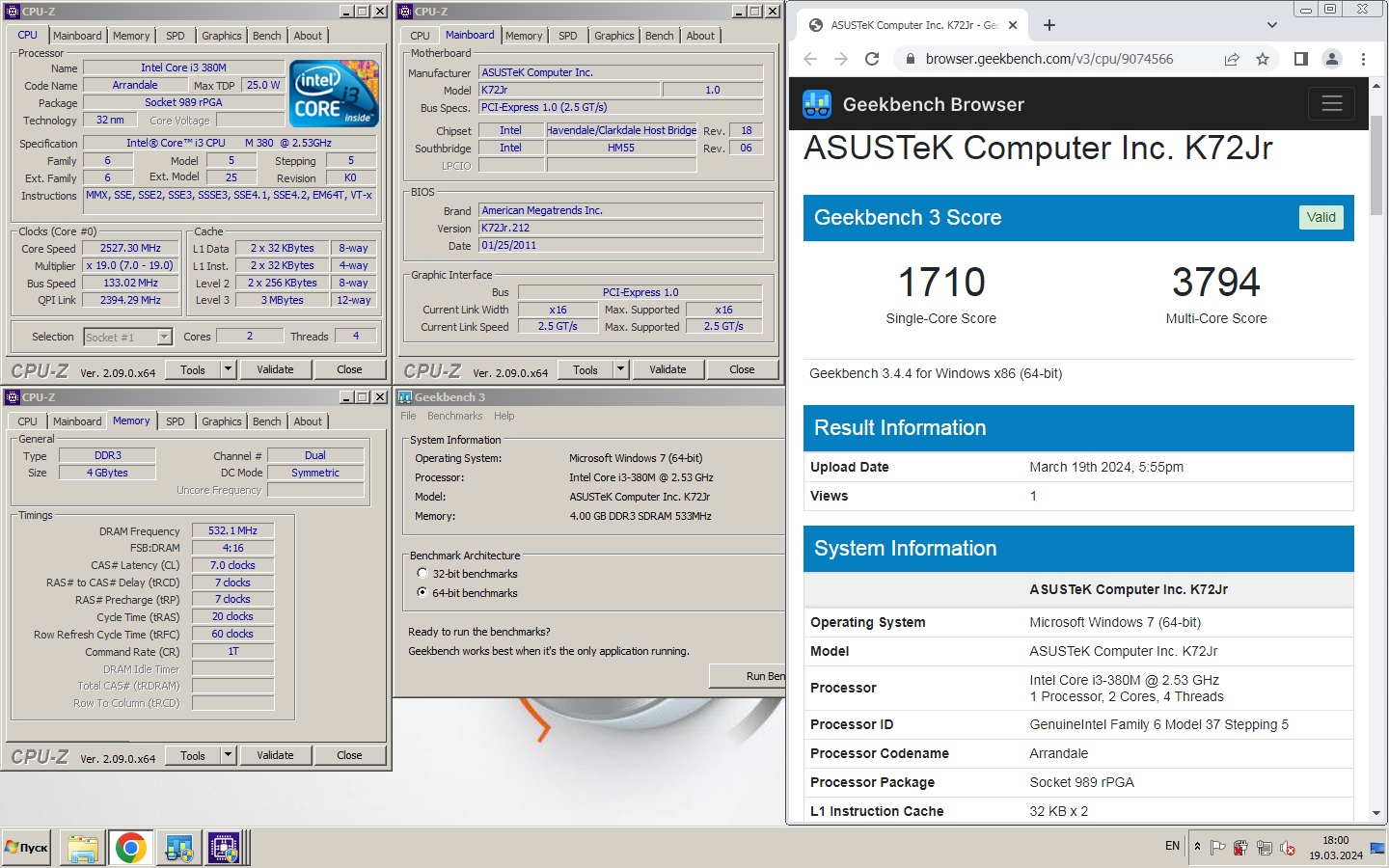This screenshot has width=1389, height=868.
Task: Open a new Chrome tab
Action: click(1049, 25)
